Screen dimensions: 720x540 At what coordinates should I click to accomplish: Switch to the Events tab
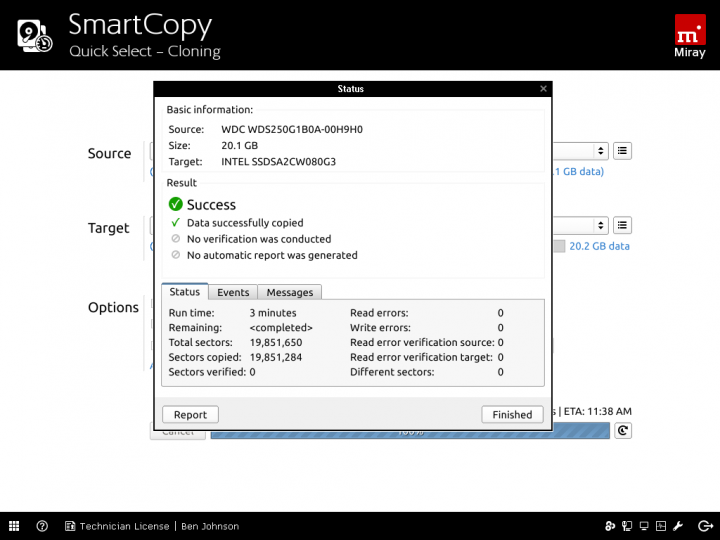(233, 292)
